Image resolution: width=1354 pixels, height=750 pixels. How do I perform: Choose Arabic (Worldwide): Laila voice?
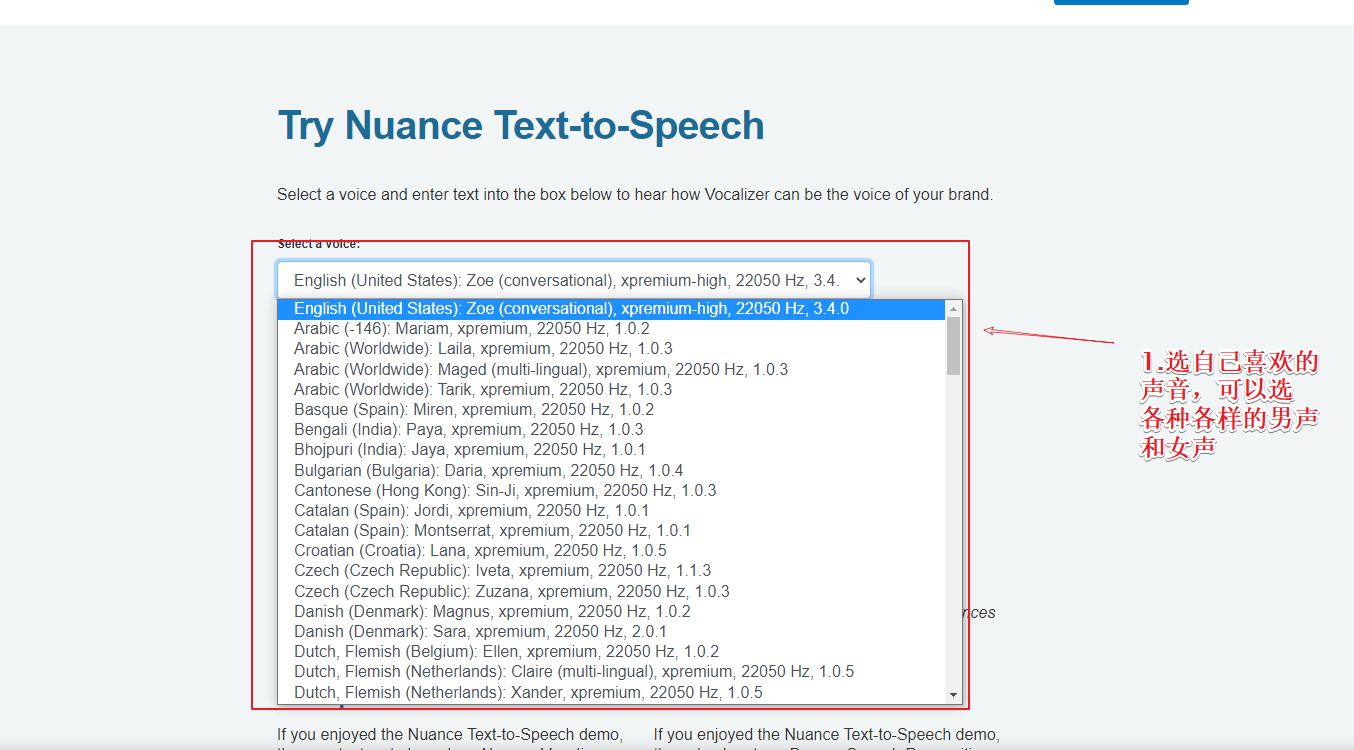click(x=611, y=349)
